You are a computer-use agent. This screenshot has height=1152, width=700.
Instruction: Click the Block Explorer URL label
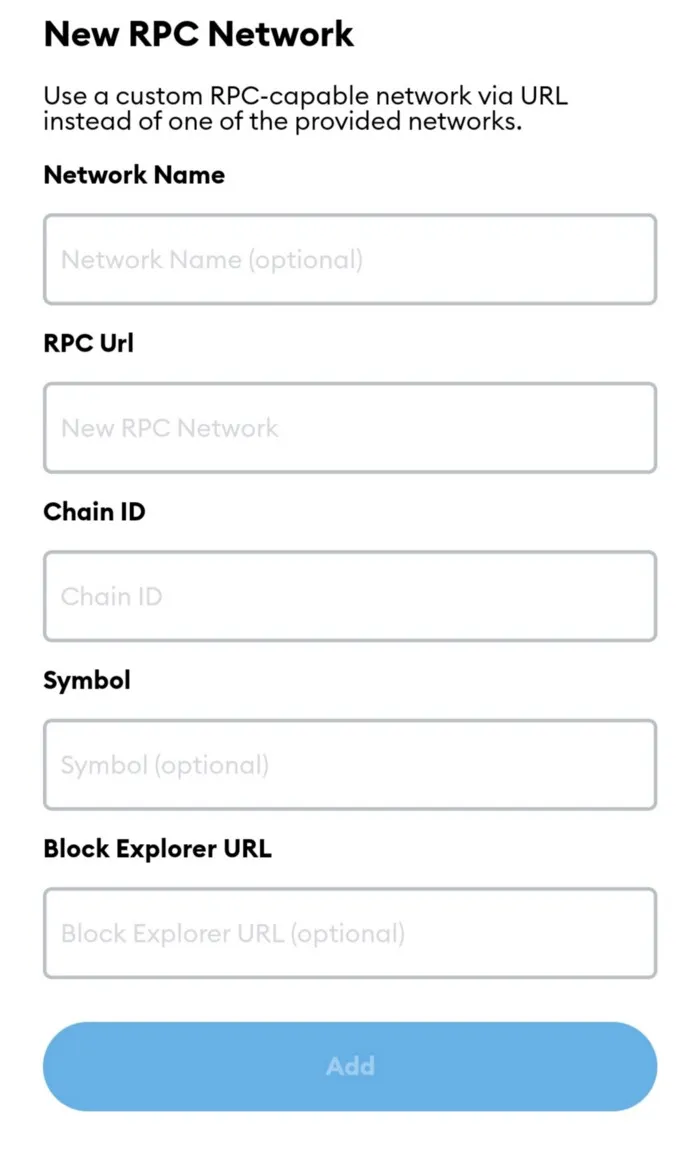pyautogui.click(x=157, y=848)
